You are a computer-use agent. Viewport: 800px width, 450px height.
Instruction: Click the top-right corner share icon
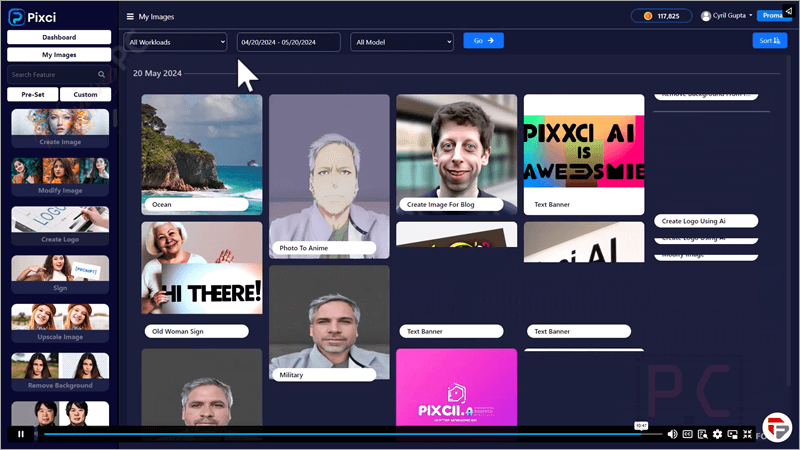788,11
